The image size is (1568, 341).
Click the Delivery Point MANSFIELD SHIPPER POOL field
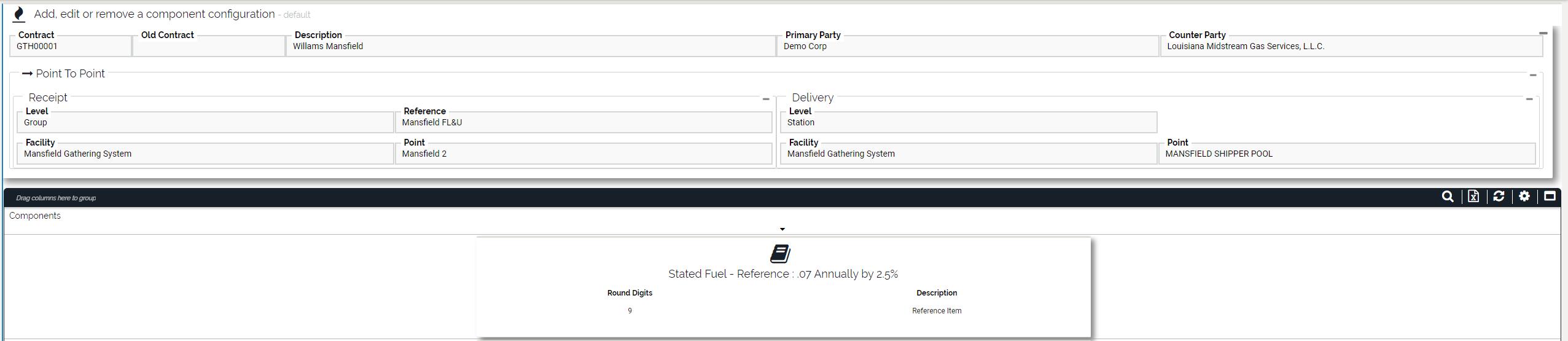[x=1346, y=154]
